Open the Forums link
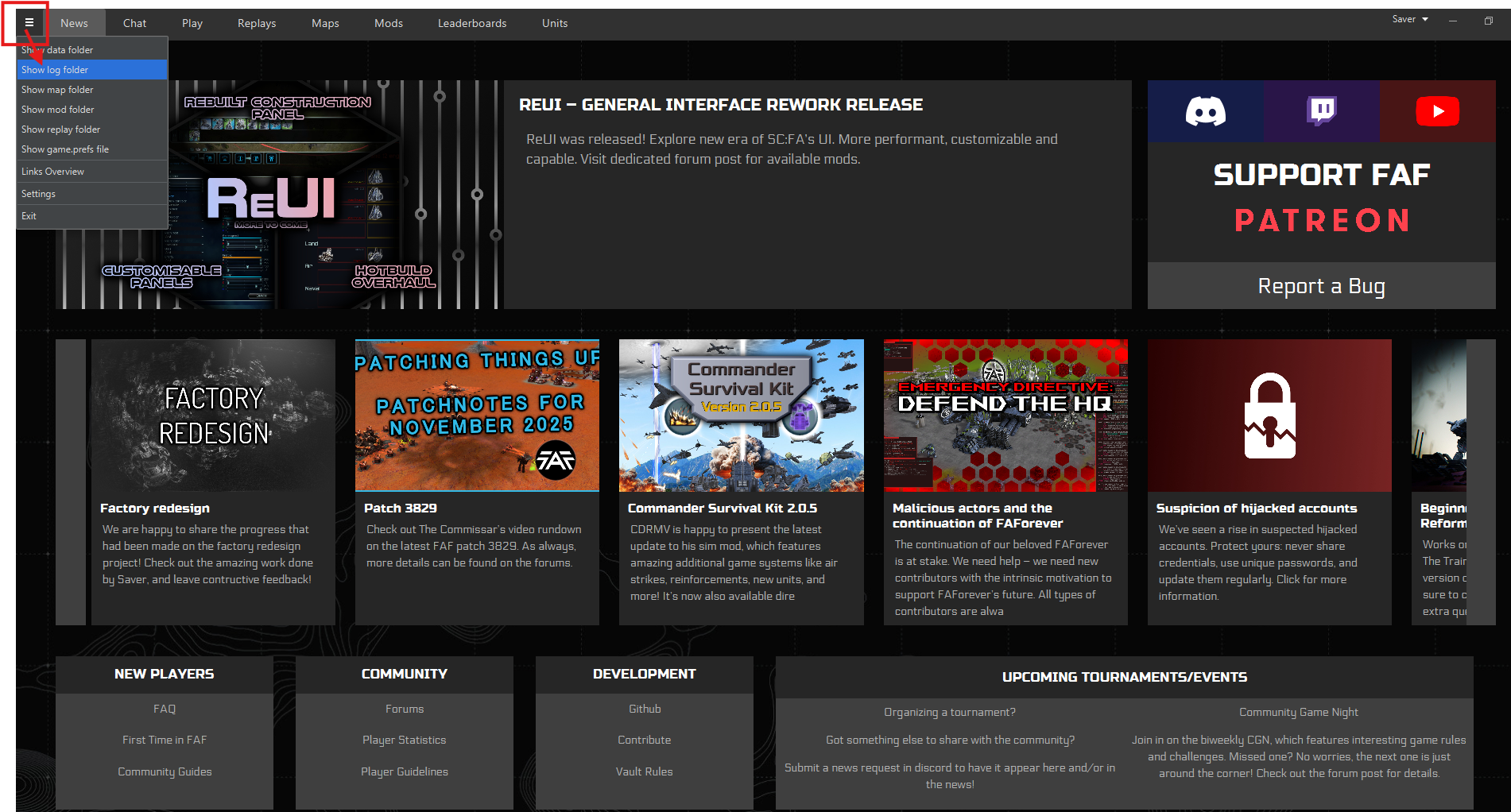The width and height of the screenshot is (1511, 812). pos(405,709)
